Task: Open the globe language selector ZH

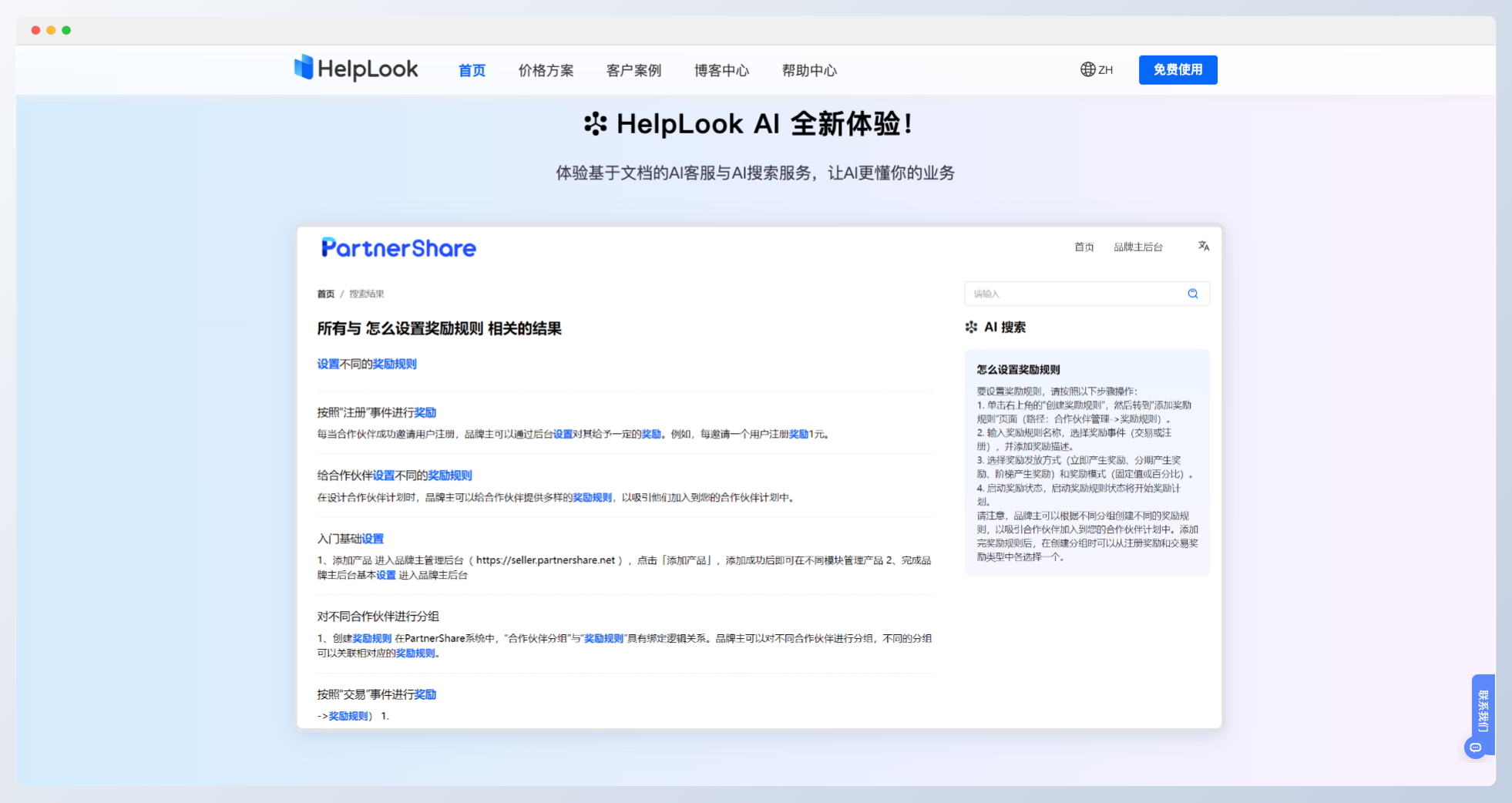Action: 1096,69
